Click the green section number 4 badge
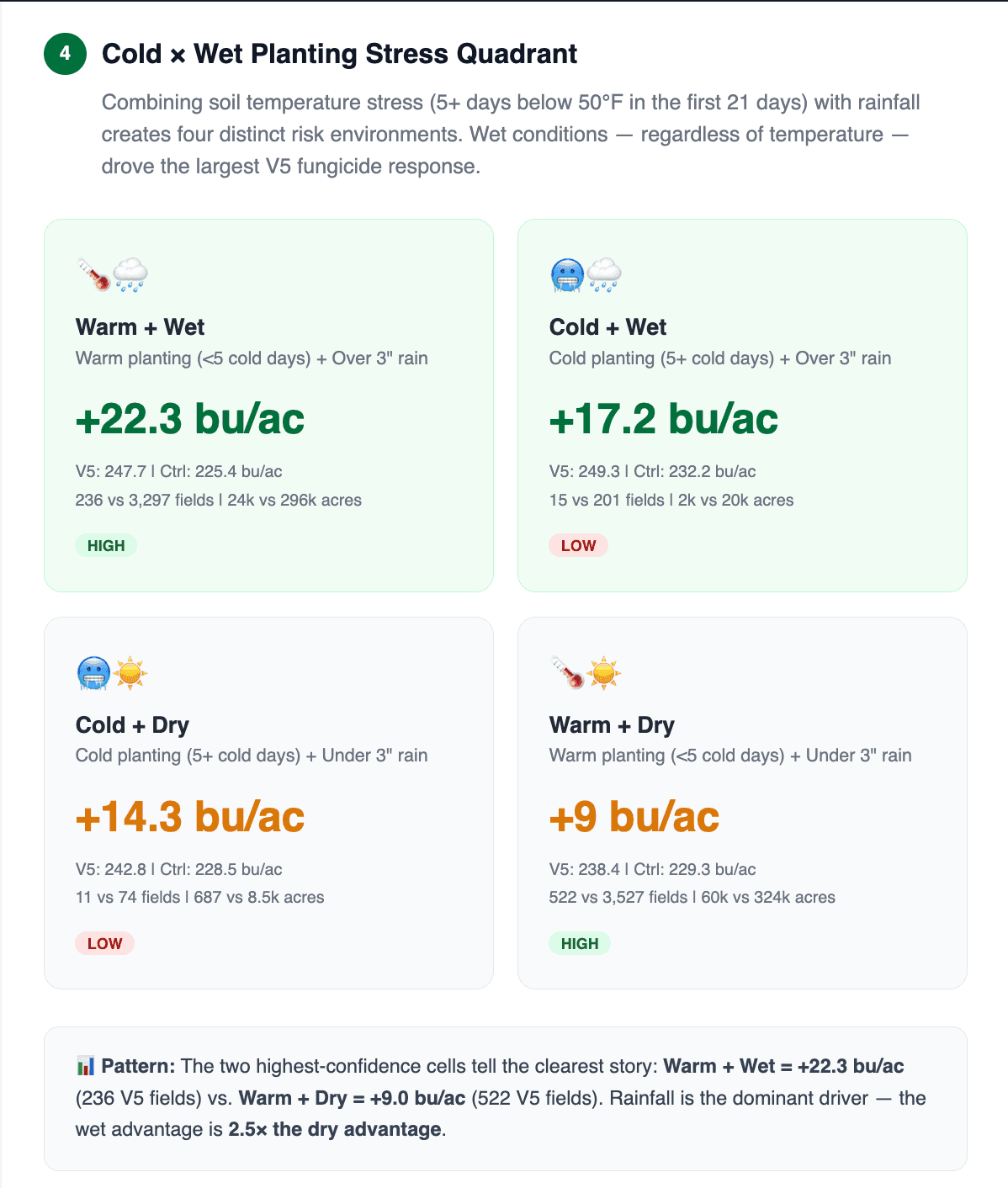This screenshot has height=1188, width=1008. coord(65,54)
